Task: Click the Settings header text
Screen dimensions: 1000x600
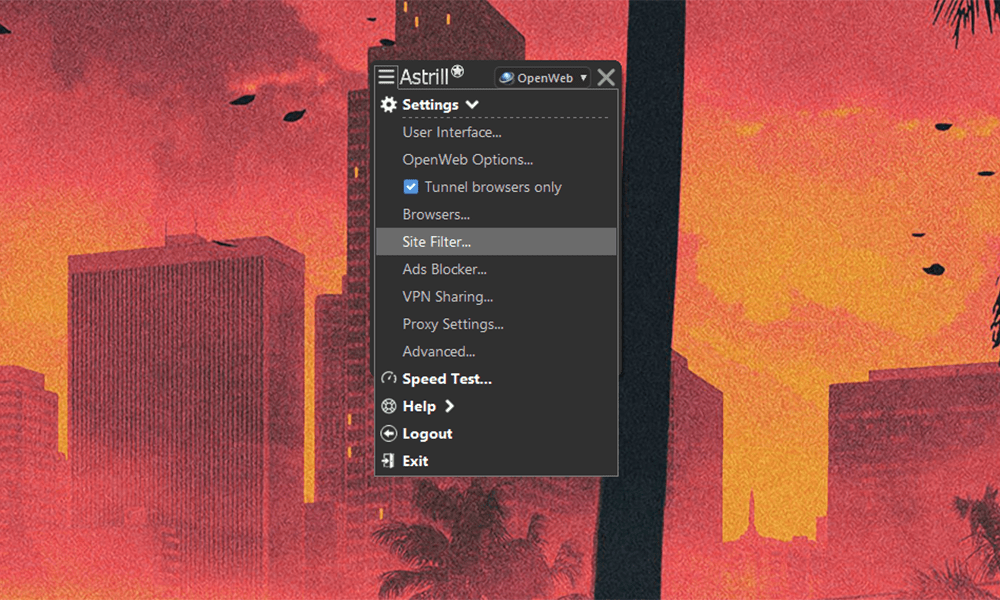Action: click(430, 105)
